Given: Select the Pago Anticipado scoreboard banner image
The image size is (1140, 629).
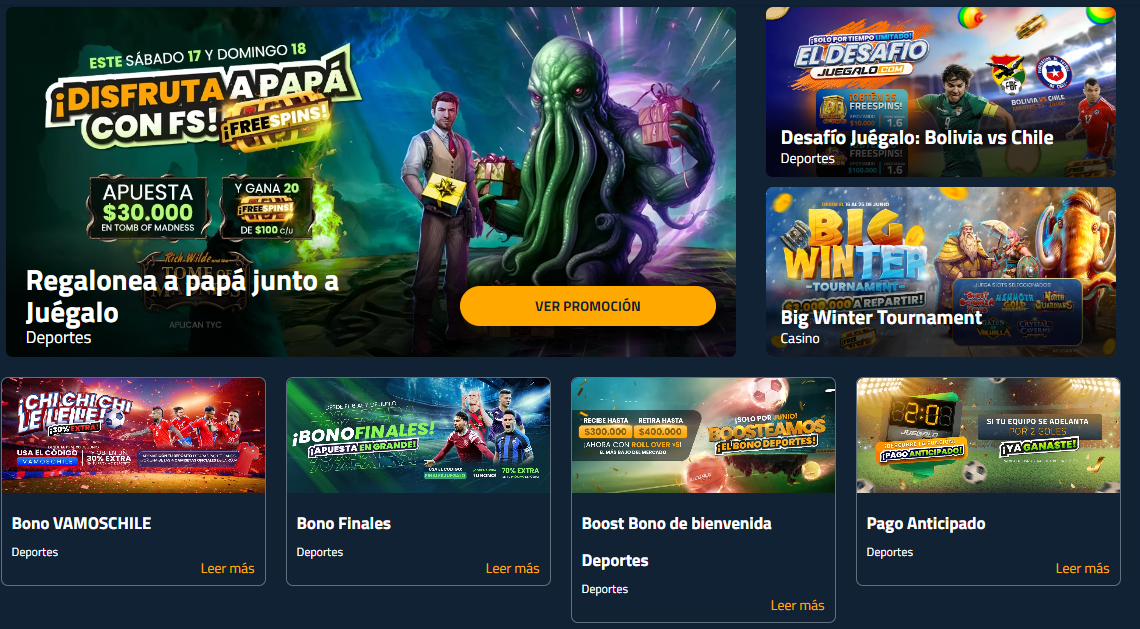Looking at the screenshot, I should [989, 436].
